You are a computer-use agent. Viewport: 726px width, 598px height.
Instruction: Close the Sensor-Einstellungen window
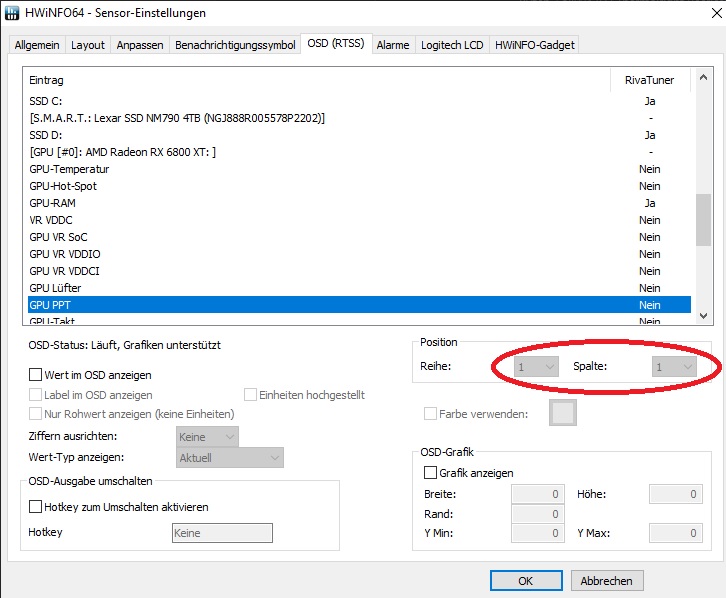pos(716,13)
